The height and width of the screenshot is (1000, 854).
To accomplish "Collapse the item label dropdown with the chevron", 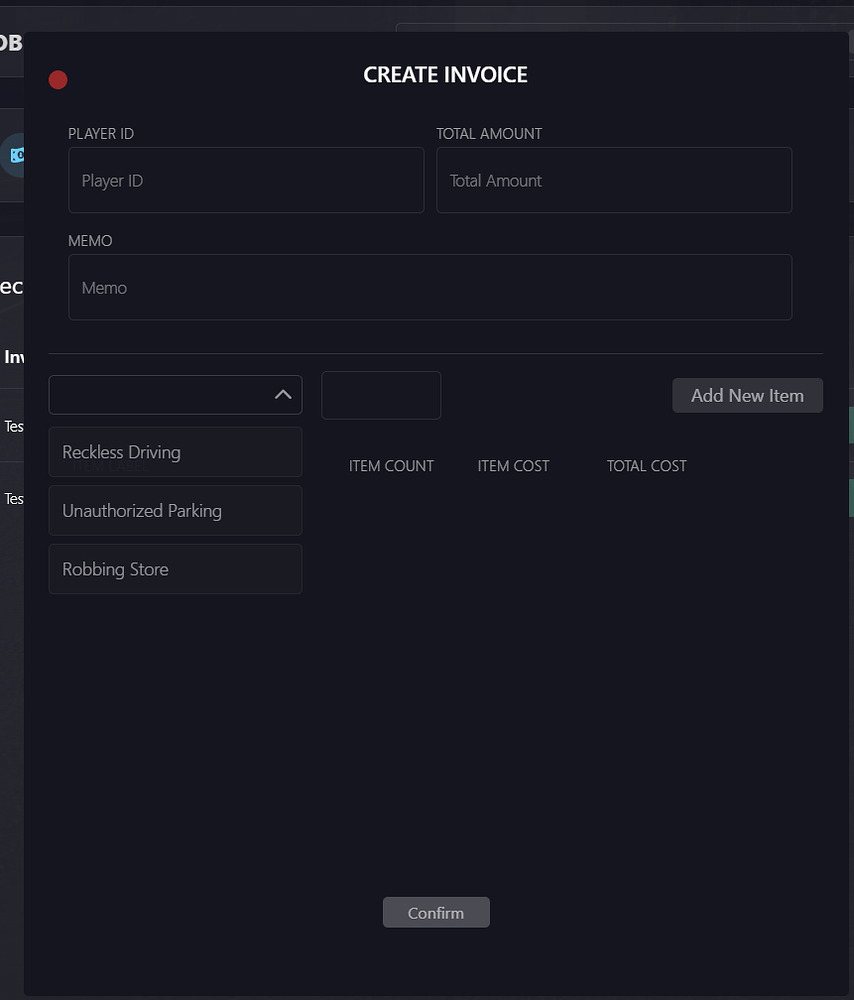I will tap(283, 394).
